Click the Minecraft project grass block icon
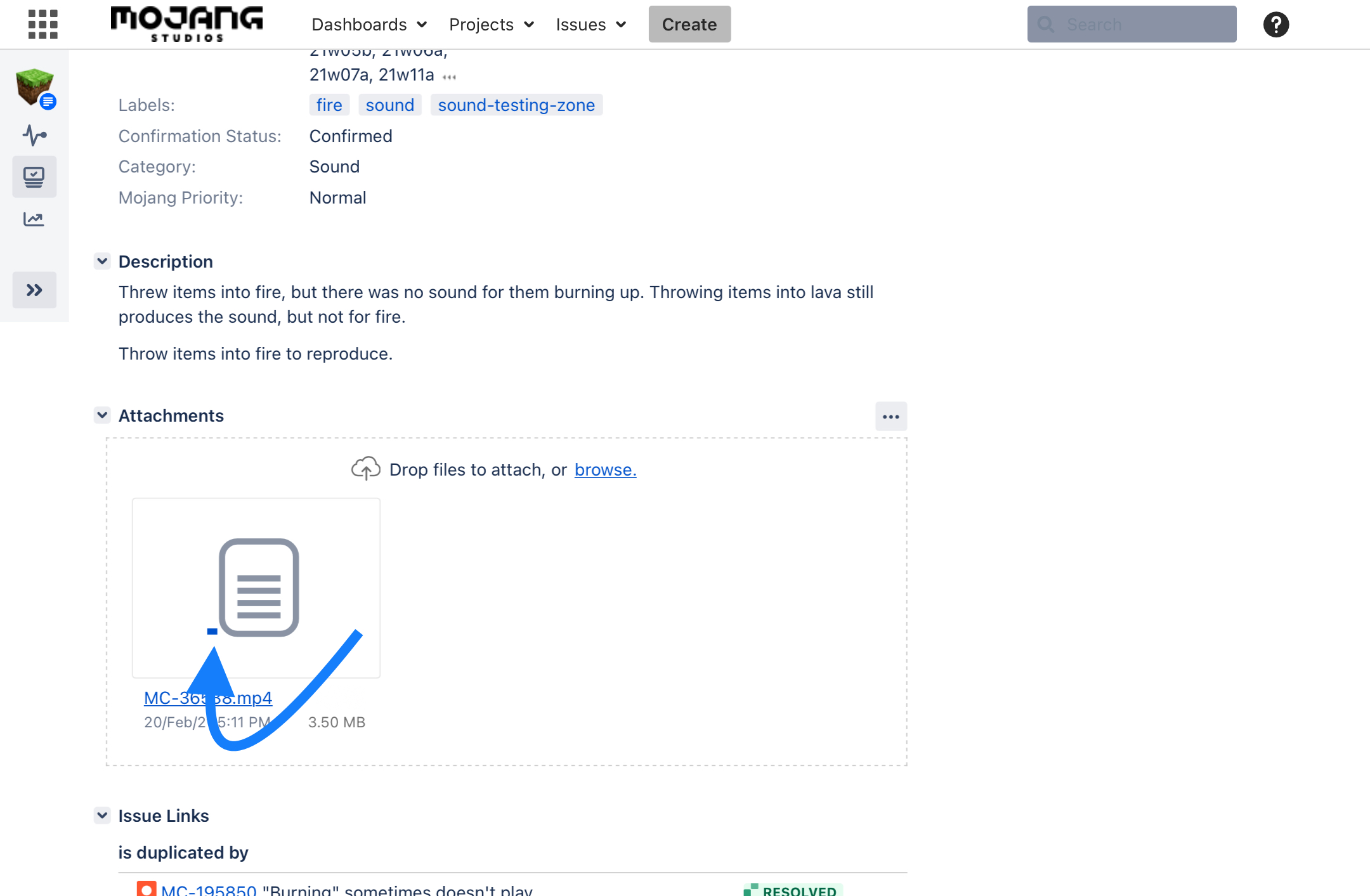This screenshot has width=1370, height=896. pyautogui.click(x=34, y=86)
